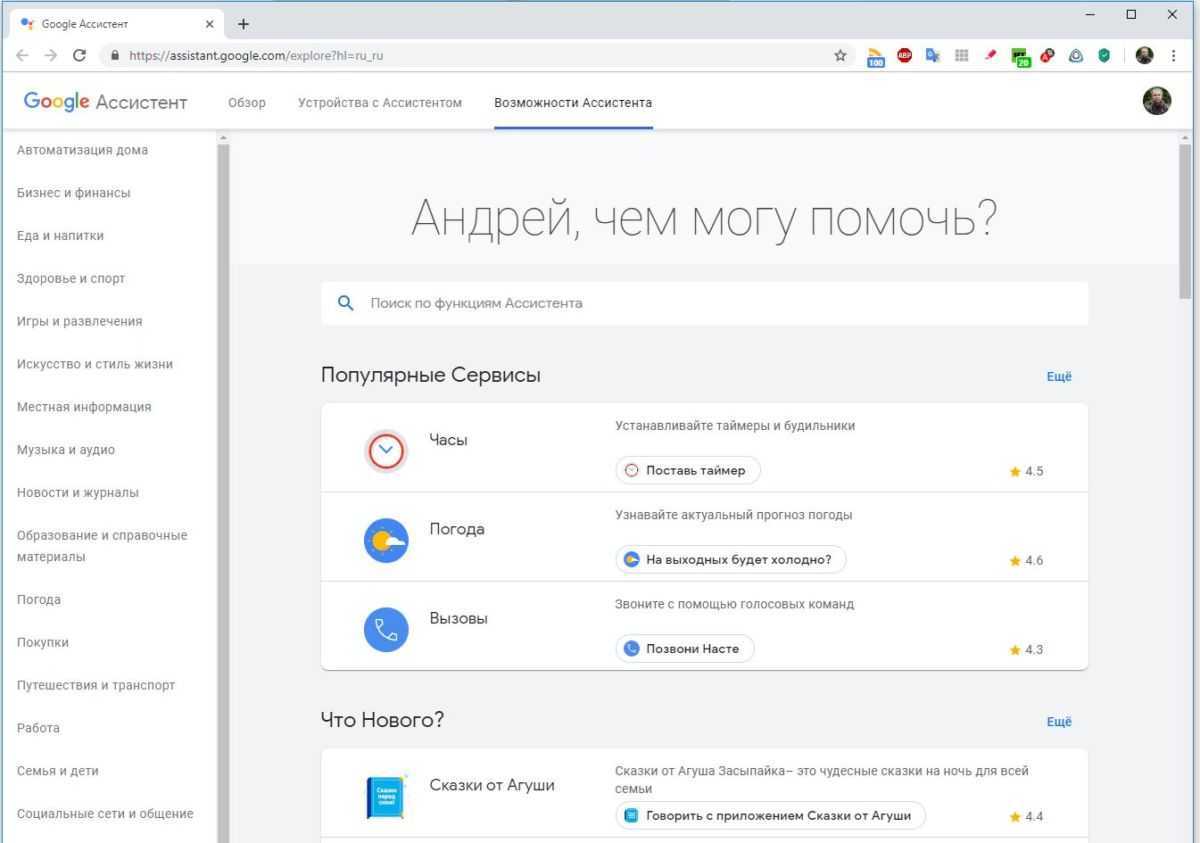The image size is (1200, 843).
Task: Click the Поставь таймер suggestion chip
Action: [687, 471]
